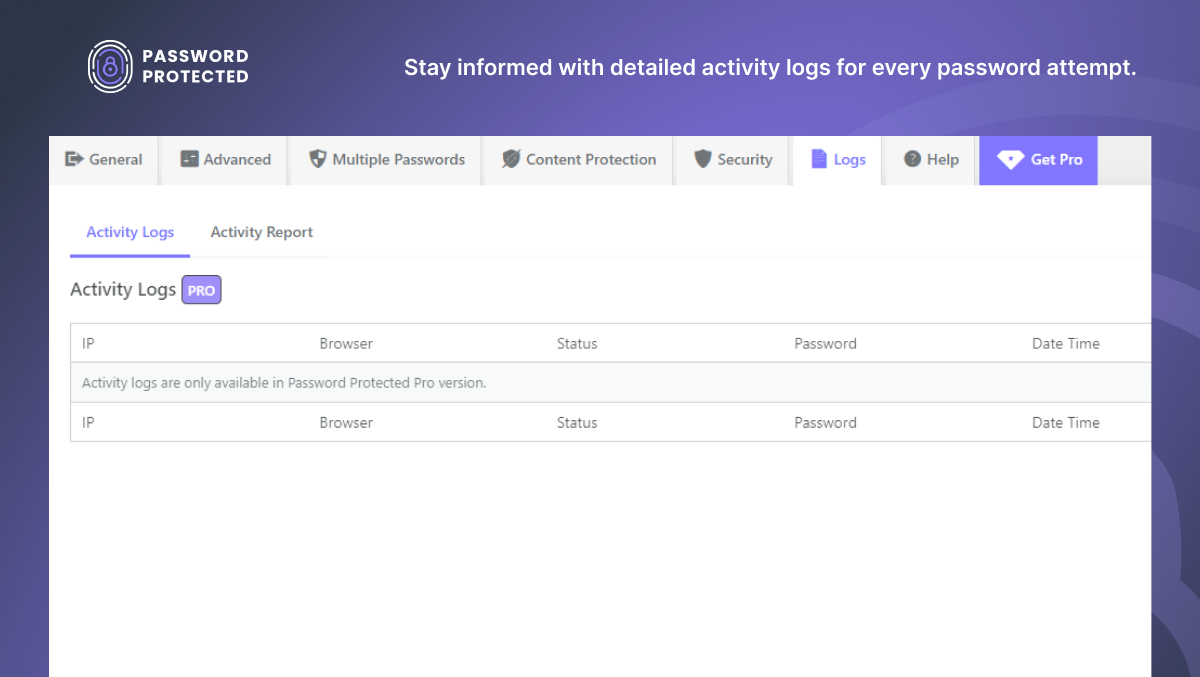1200x677 pixels.
Task: Click the General tab exit-arrow icon
Action: coord(74,159)
